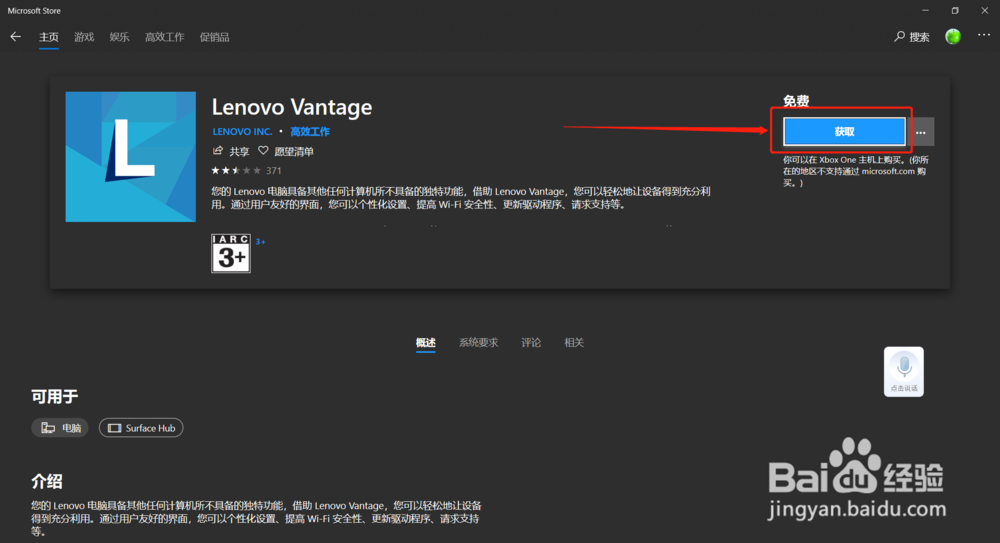This screenshot has height=543, width=1000.
Task: Click the microphone voice input widget
Action: [904, 371]
